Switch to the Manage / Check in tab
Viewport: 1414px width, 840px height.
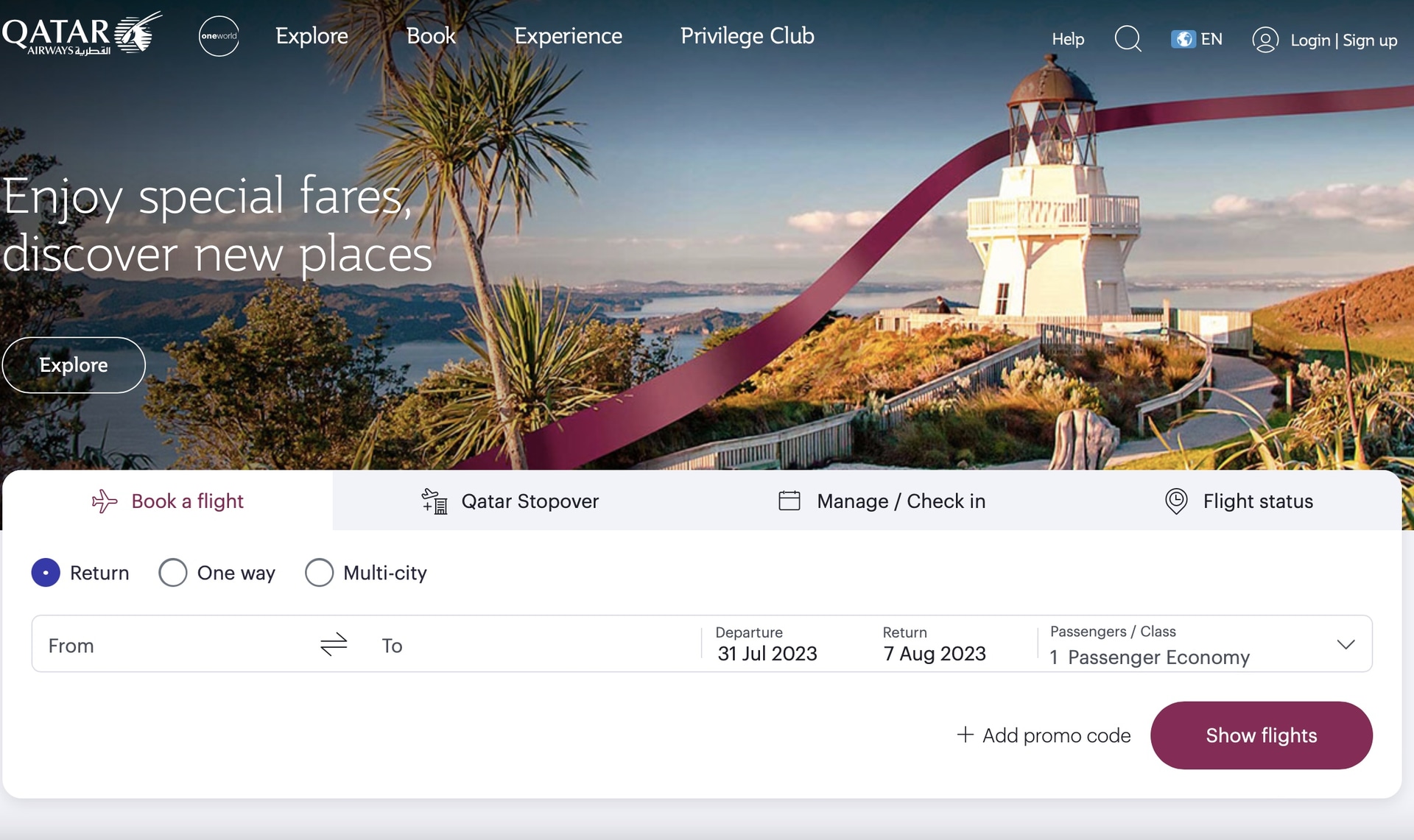882,501
